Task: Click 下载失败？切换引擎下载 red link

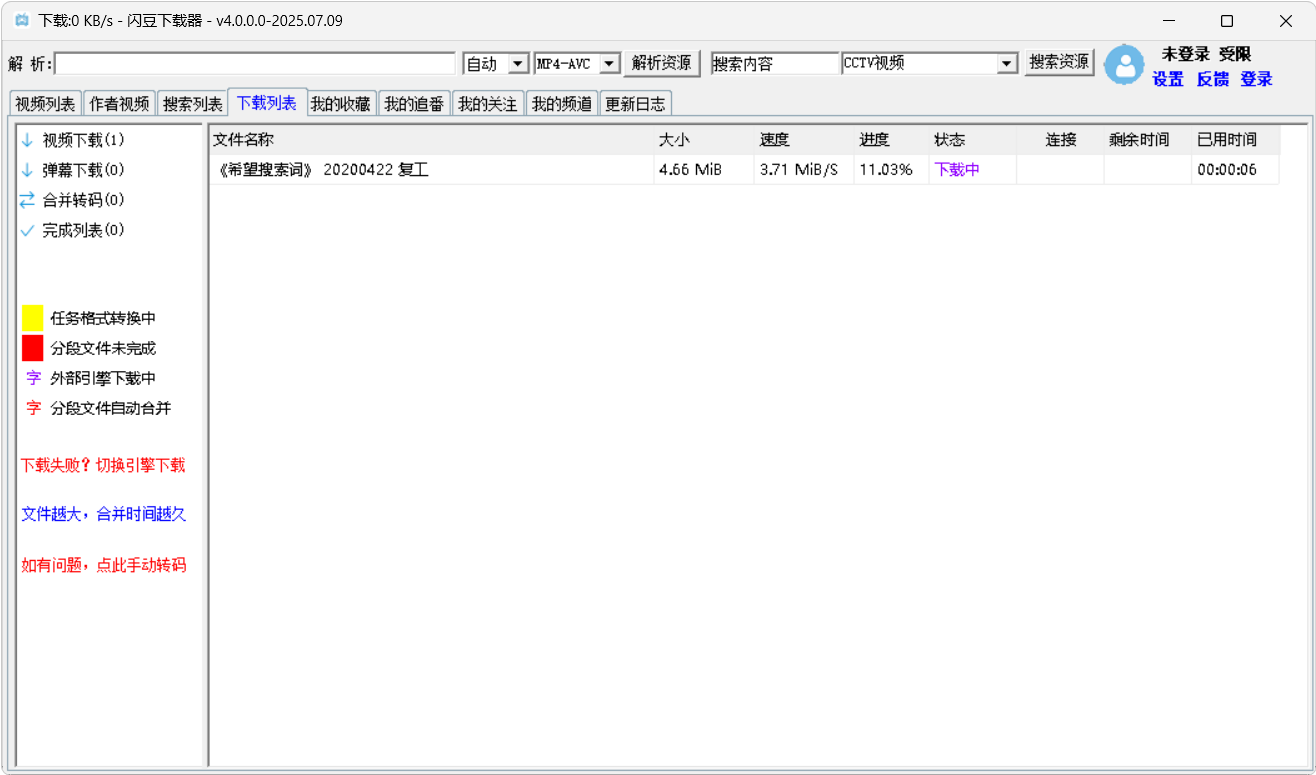Action: (x=103, y=466)
